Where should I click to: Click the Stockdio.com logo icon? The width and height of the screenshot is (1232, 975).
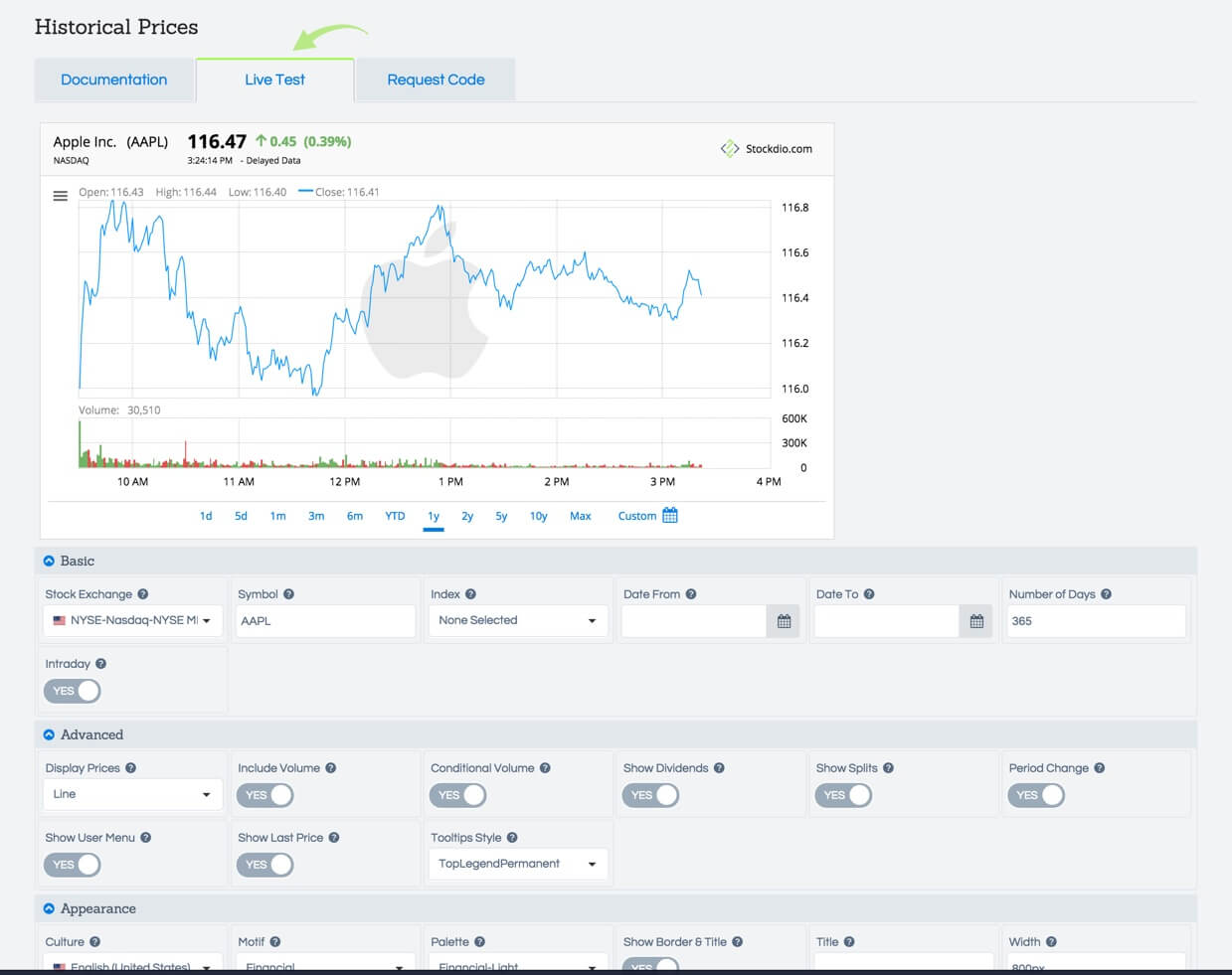[730, 148]
